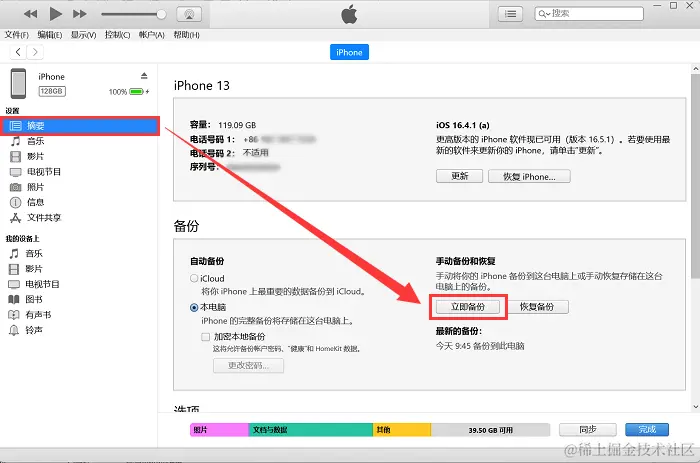Click the blue 完成 done button

pyautogui.click(x=647, y=430)
